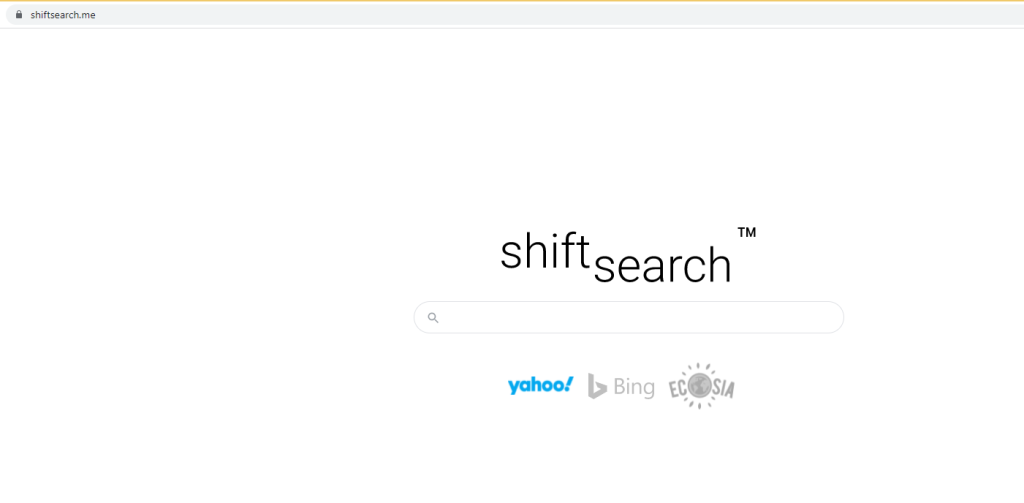1024x503 pixels.
Task: Click the empty area of the address bar
Action: (500, 15)
